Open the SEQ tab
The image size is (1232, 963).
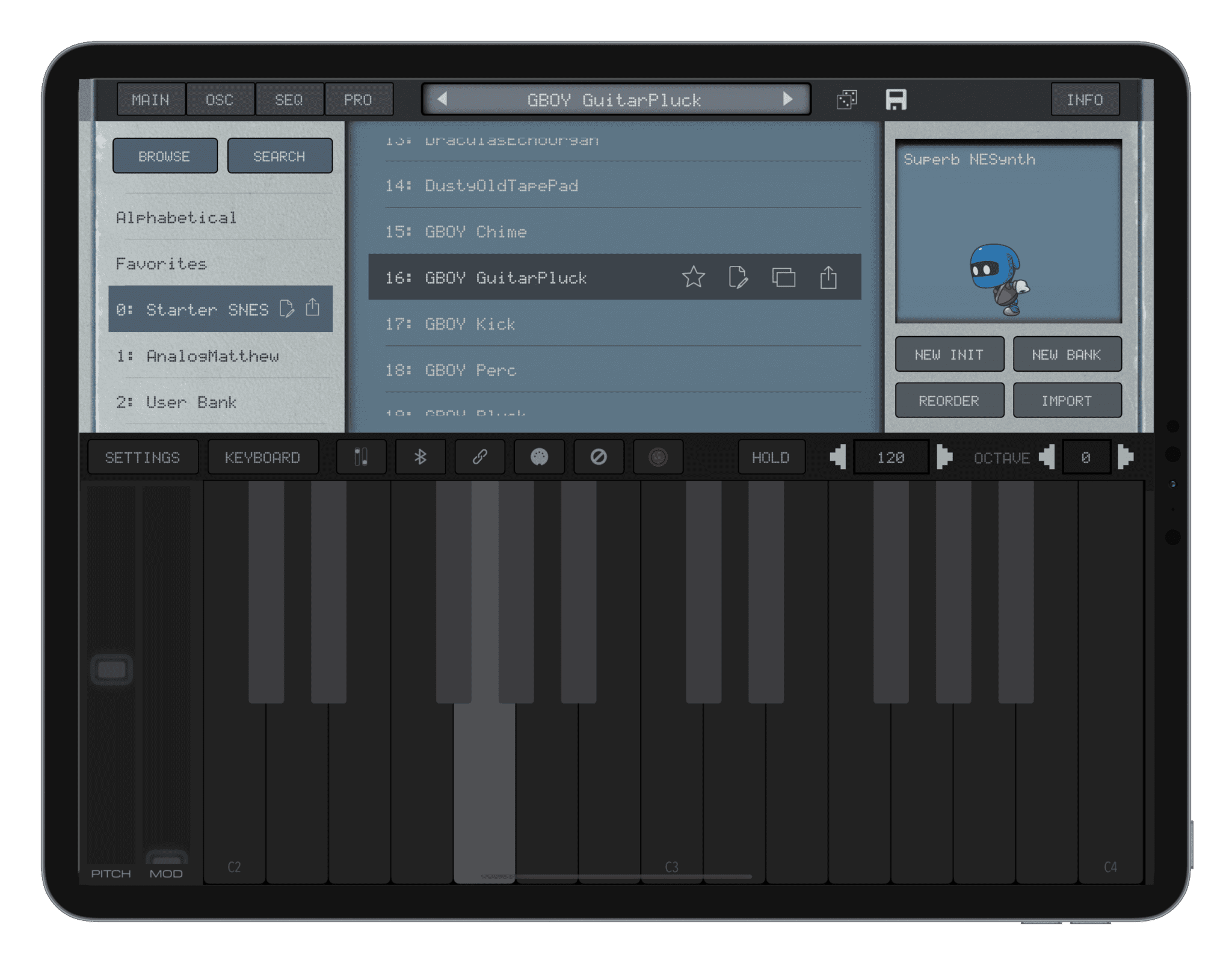[289, 100]
